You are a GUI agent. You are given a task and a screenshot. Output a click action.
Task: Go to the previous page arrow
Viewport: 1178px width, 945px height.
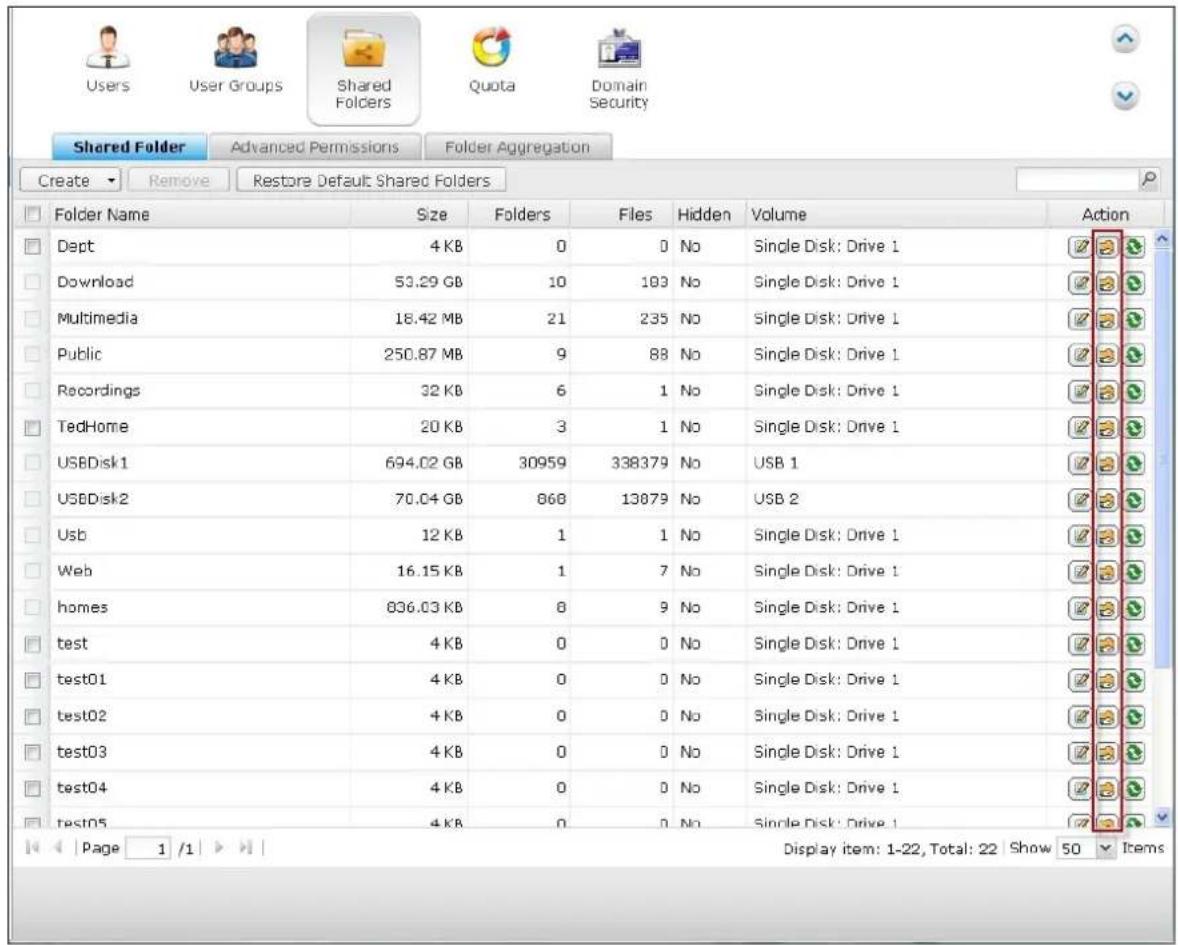pos(57,847)
